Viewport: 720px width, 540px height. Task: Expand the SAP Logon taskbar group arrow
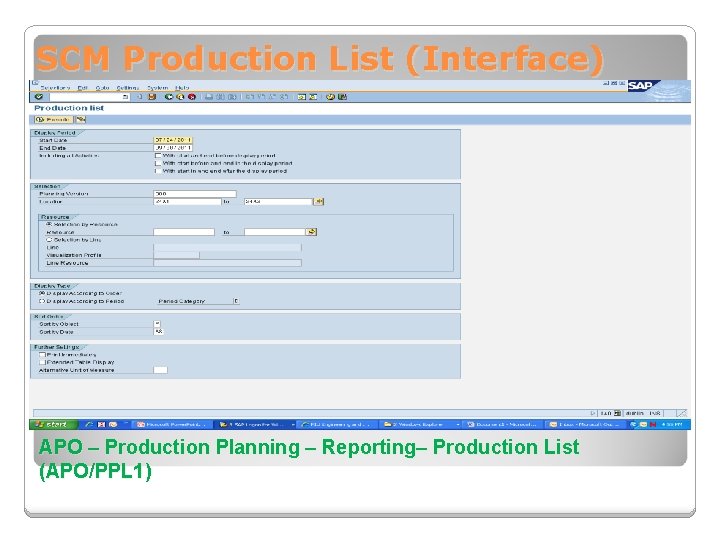293,425
